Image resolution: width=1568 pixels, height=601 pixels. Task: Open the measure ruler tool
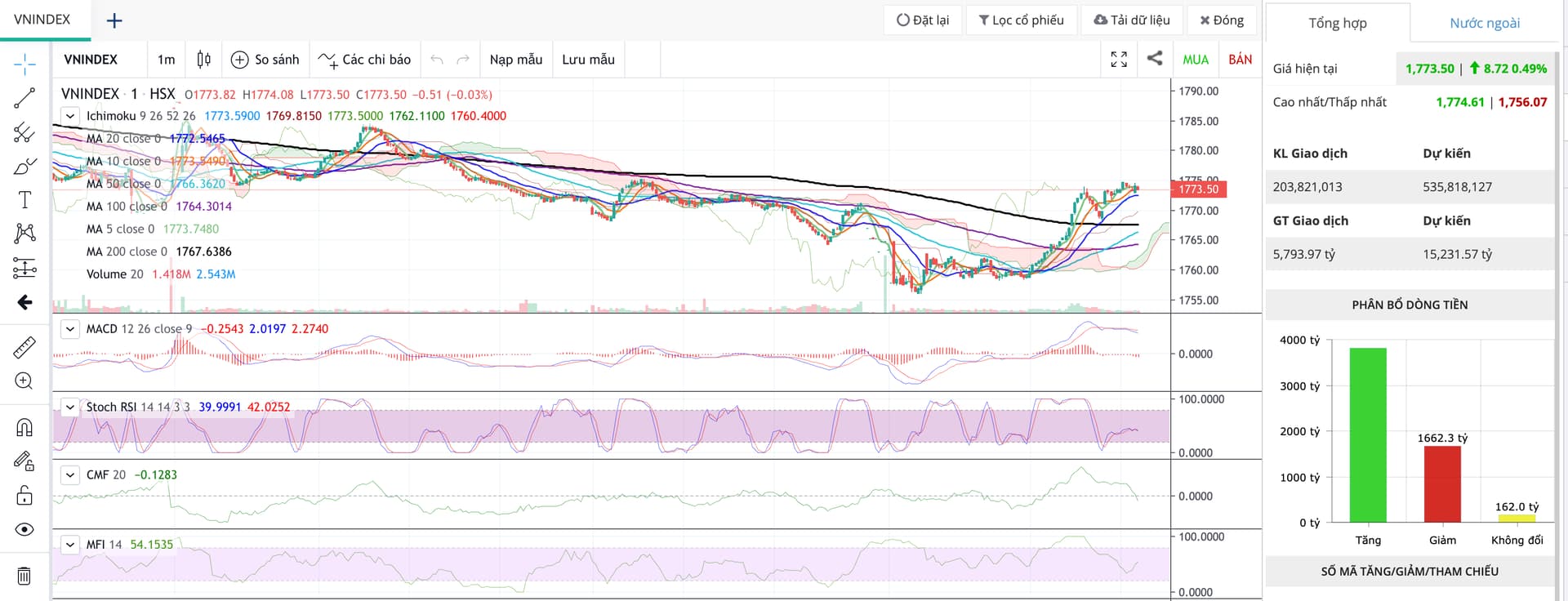tap(24, 348)
